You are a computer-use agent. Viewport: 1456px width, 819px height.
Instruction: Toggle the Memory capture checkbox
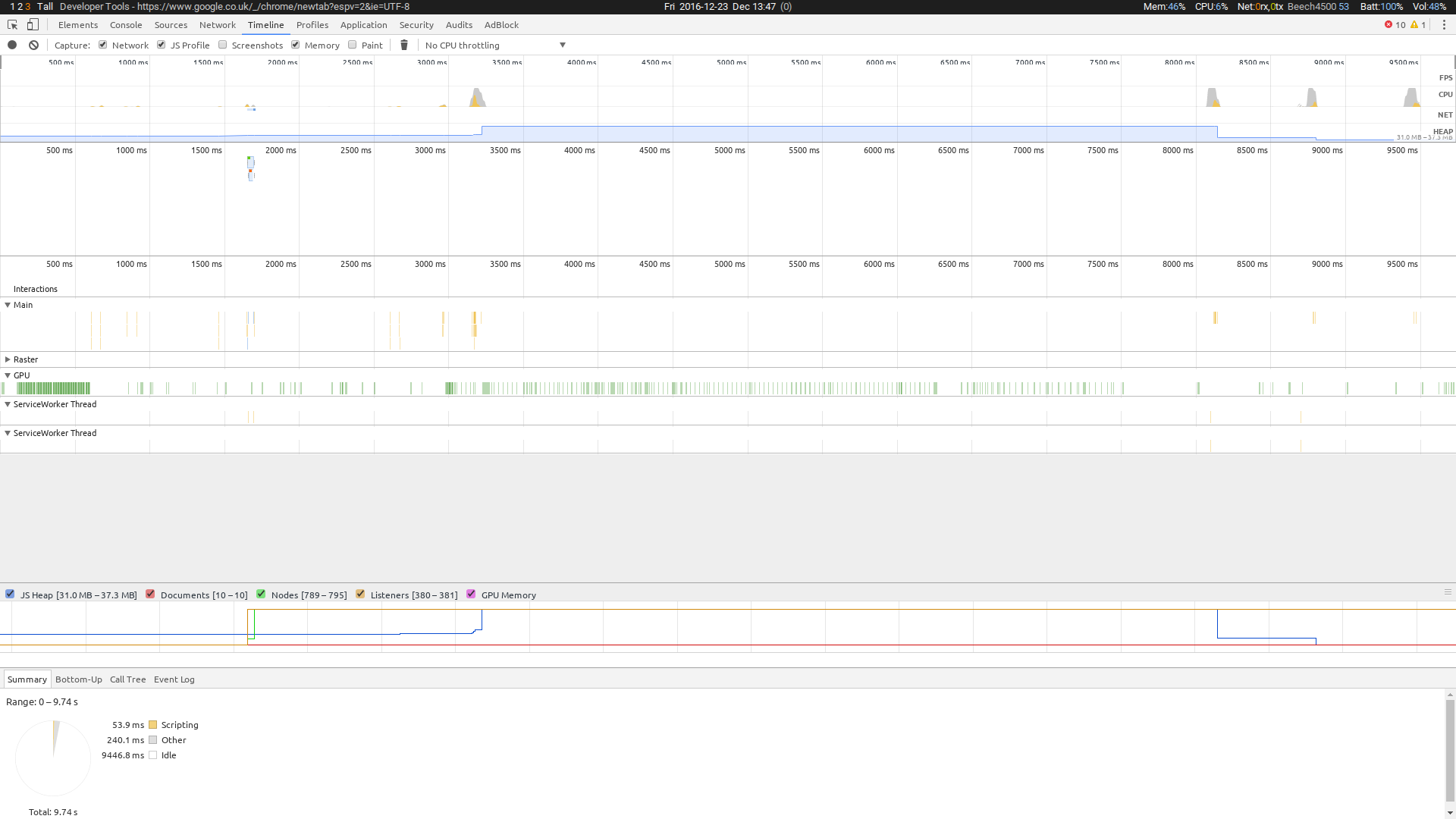(x=296, y=45)
